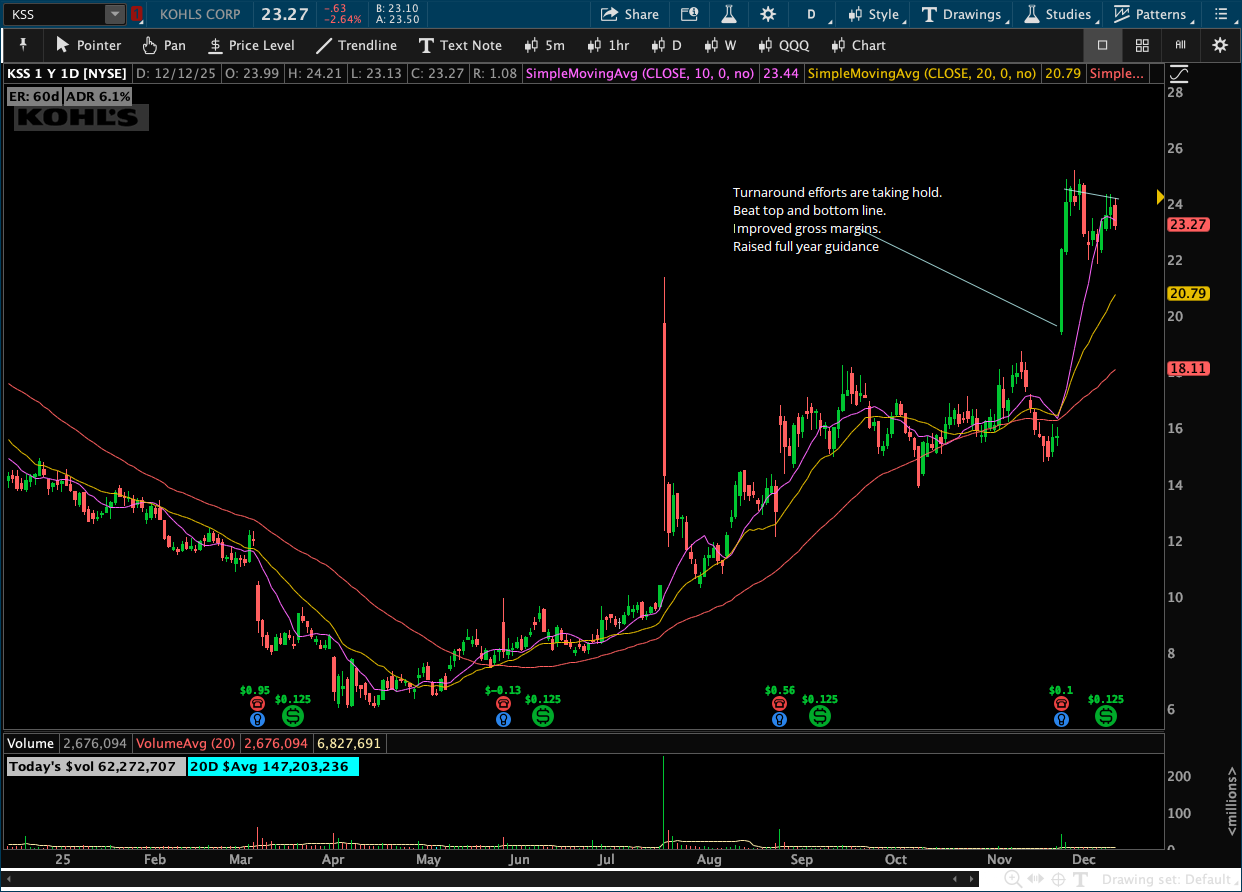Open the Style menu
The height and width of the screenshot is (892, 1242).
tap(874, 14)
